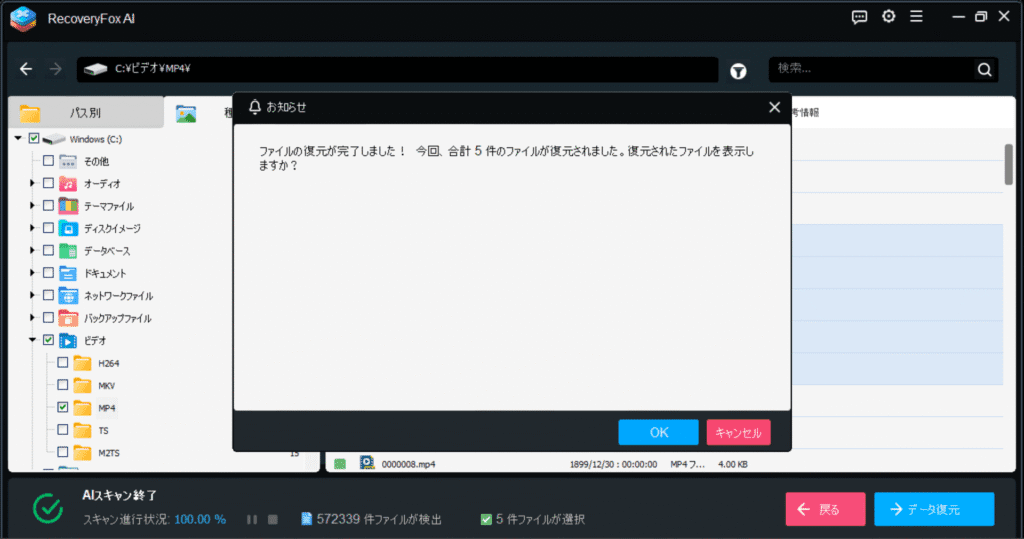Expand the データベース tree node
Screen dimensions: 1024x539
32,250
